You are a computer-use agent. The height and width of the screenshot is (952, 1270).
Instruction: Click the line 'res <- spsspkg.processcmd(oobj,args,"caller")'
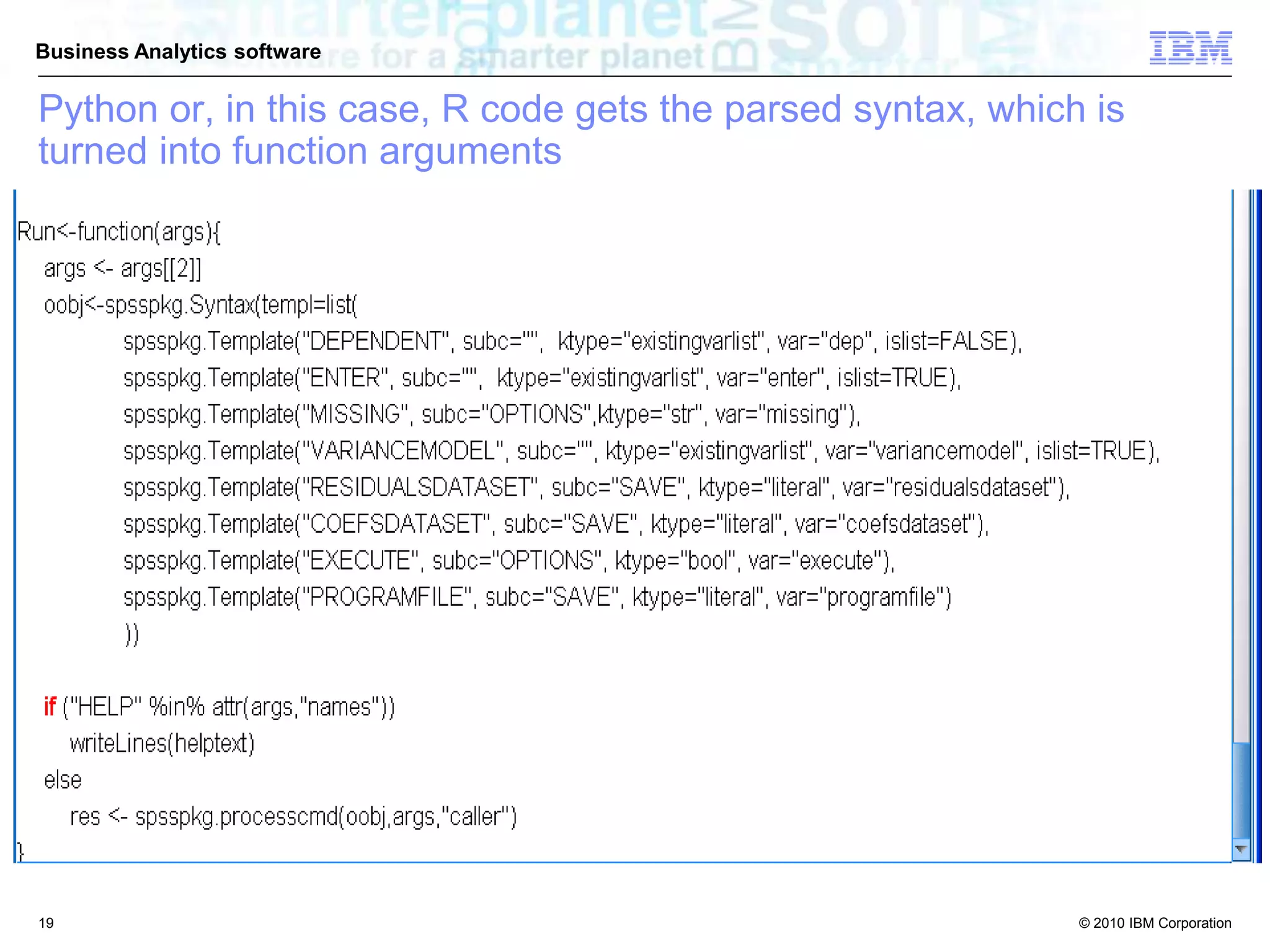click(293, 817)
